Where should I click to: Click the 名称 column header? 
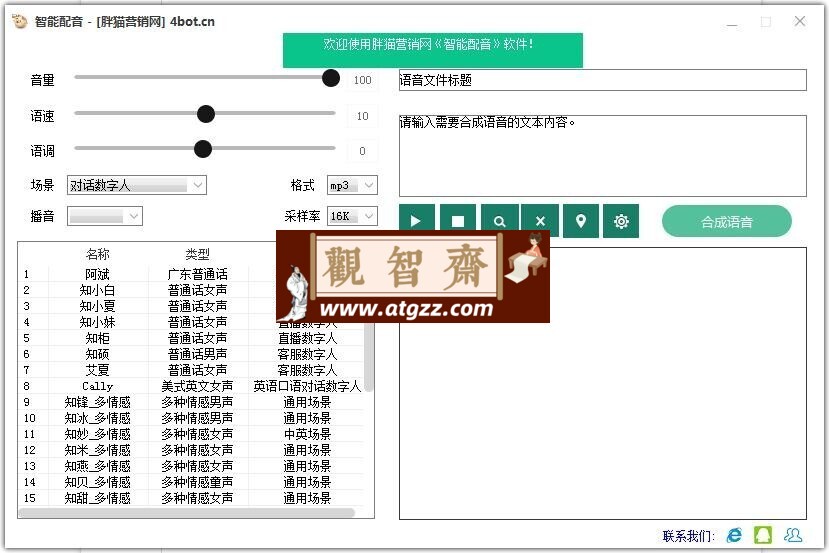(x=98, y=254)
